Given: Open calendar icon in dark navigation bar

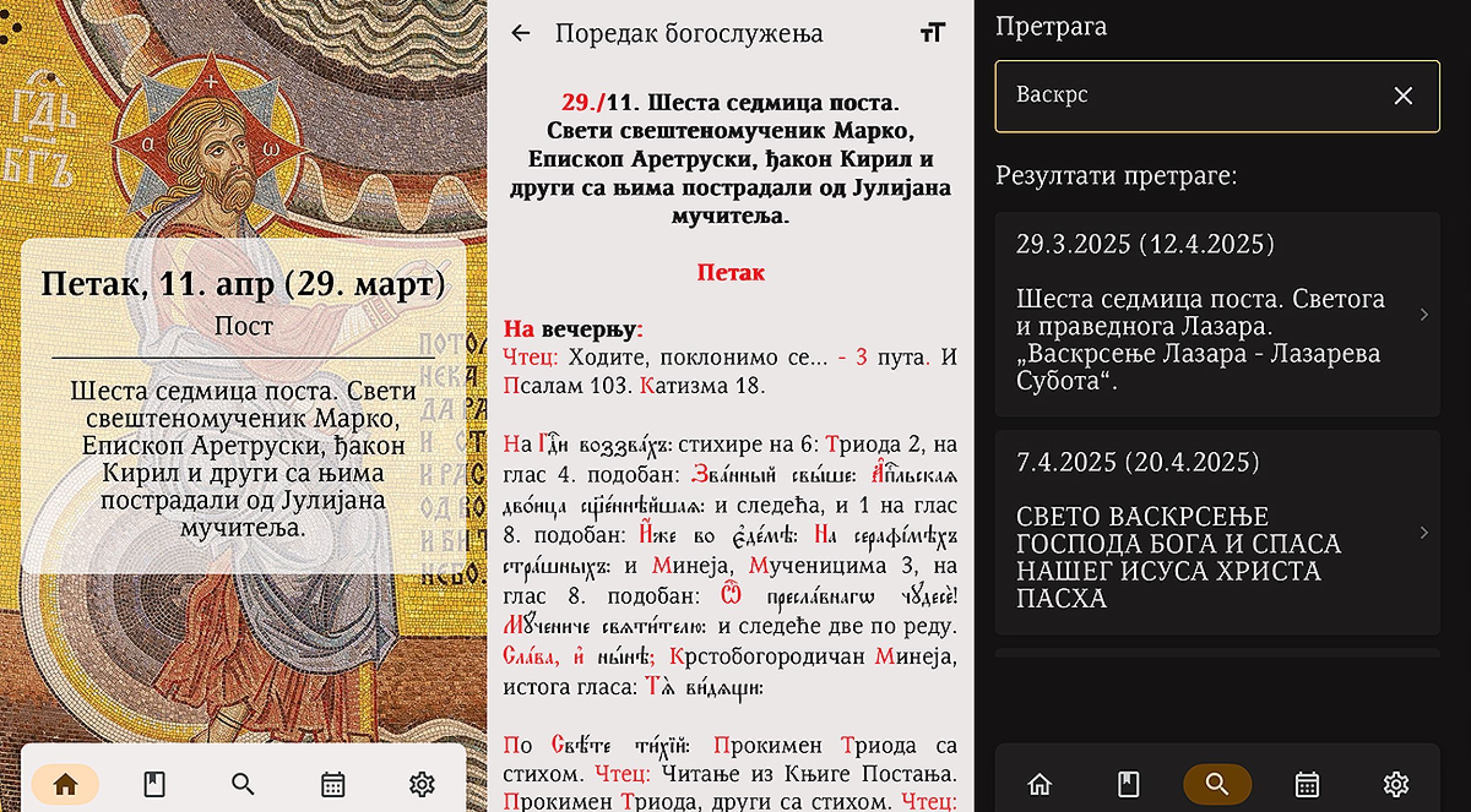Looking at the screenshot, I should click(x=1307, y=784).
